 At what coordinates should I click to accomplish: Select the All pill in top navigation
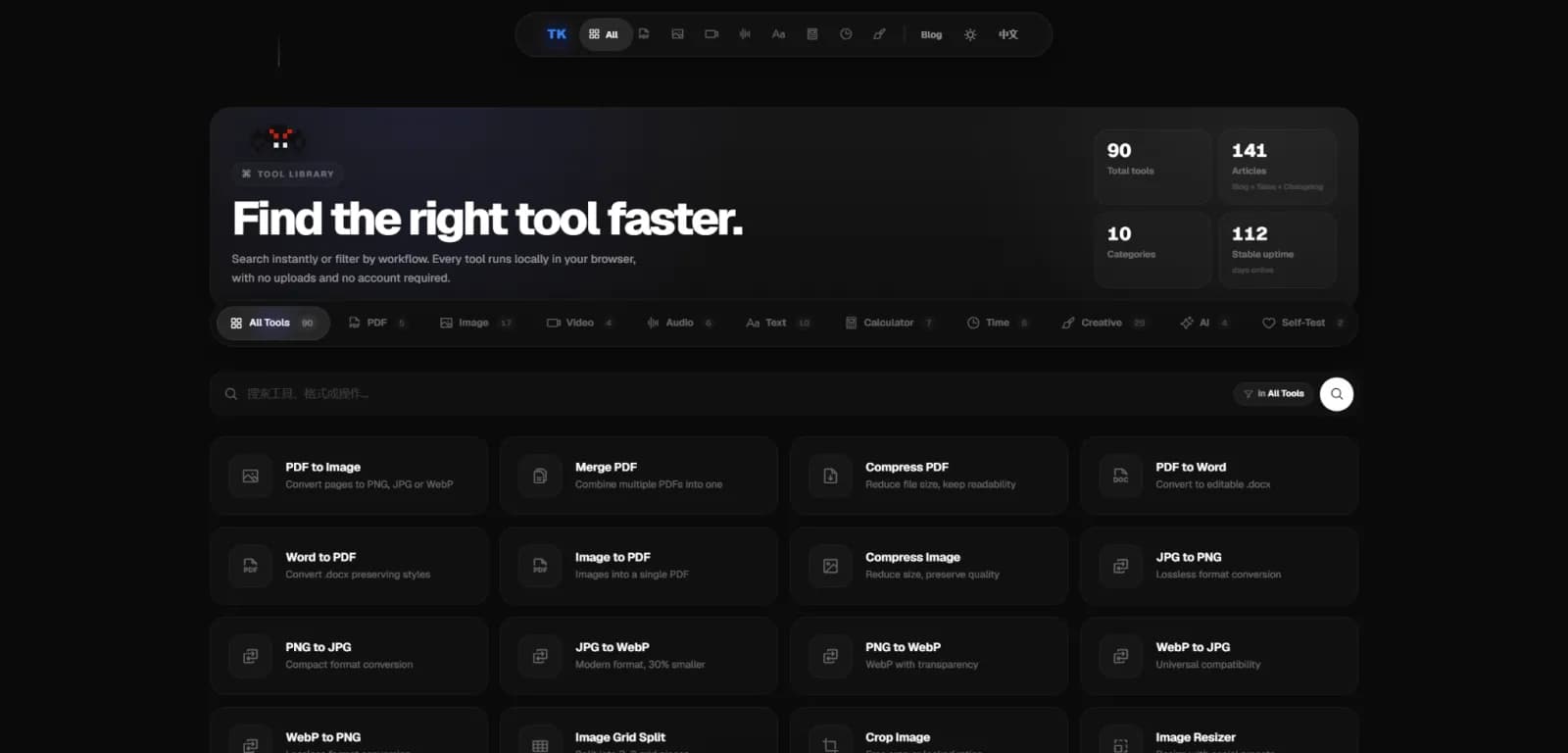[x=604, y=34]
